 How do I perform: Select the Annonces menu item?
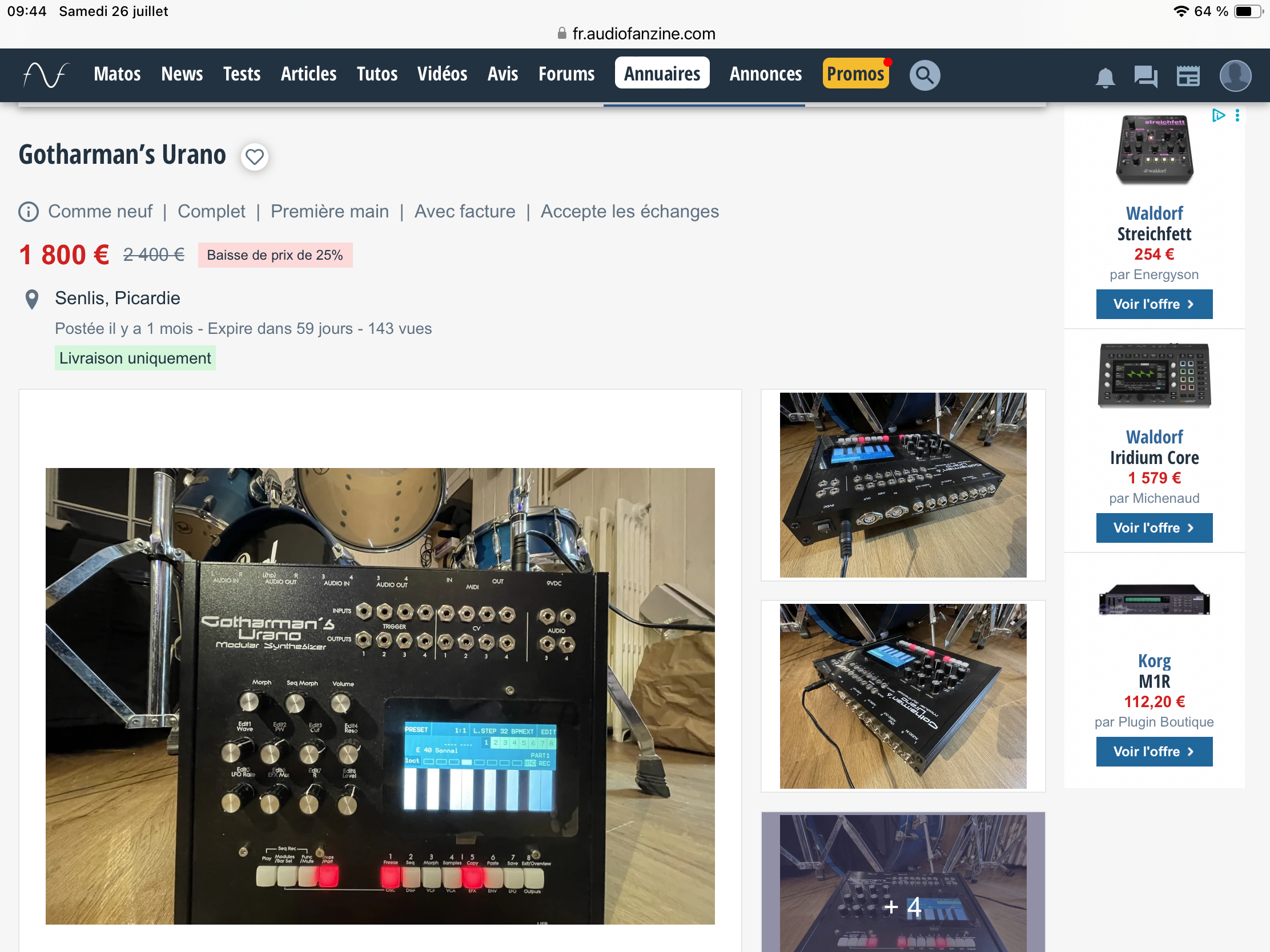(765, 74)
